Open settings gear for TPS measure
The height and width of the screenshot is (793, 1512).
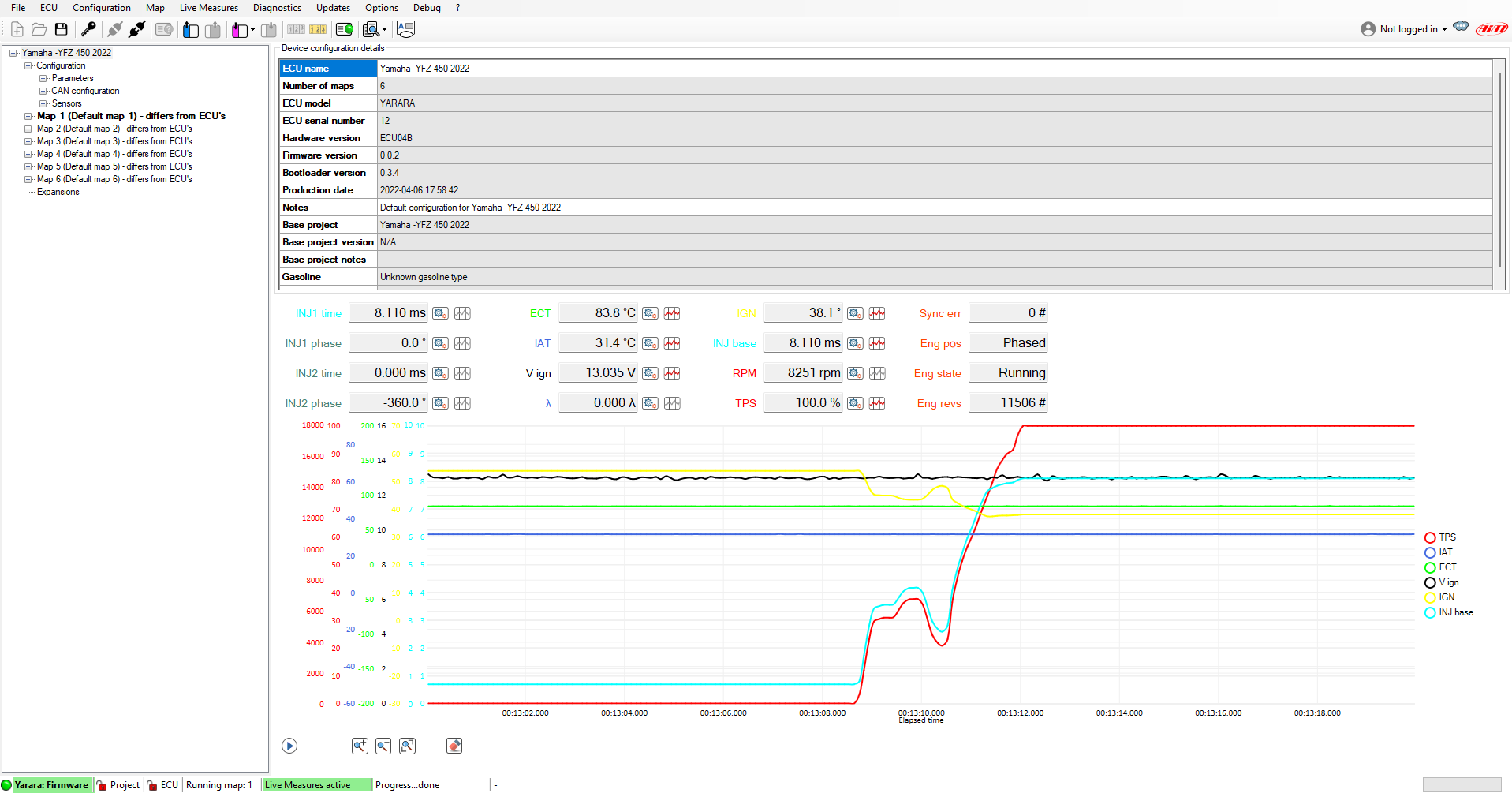pos(855,403)
